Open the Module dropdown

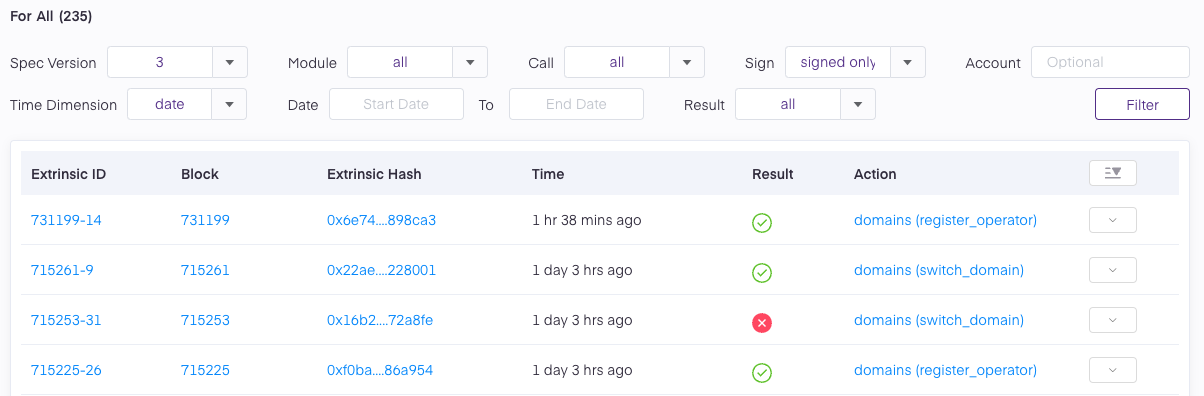[417, 62]
